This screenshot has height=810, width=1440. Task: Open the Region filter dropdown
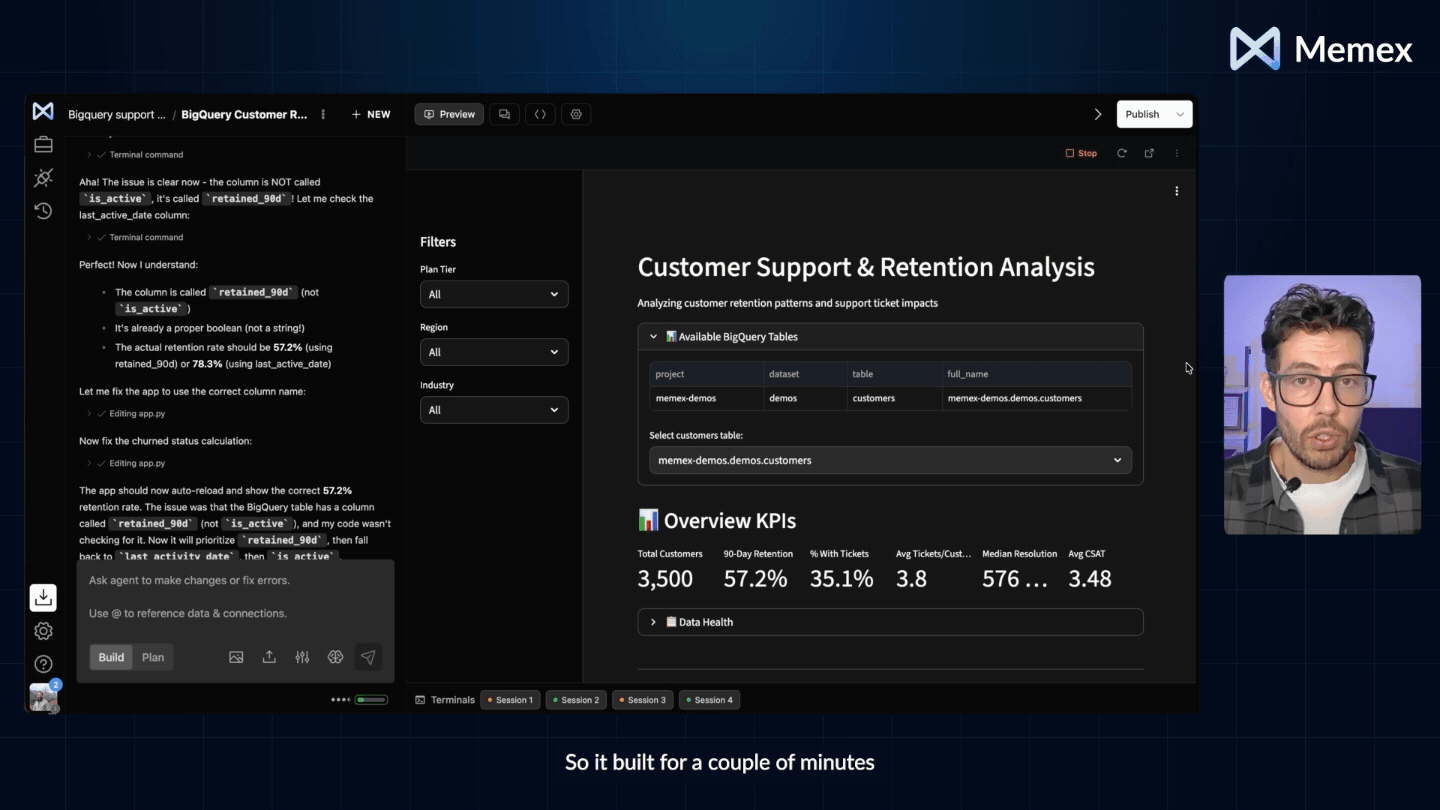click(x=494, y=352)
